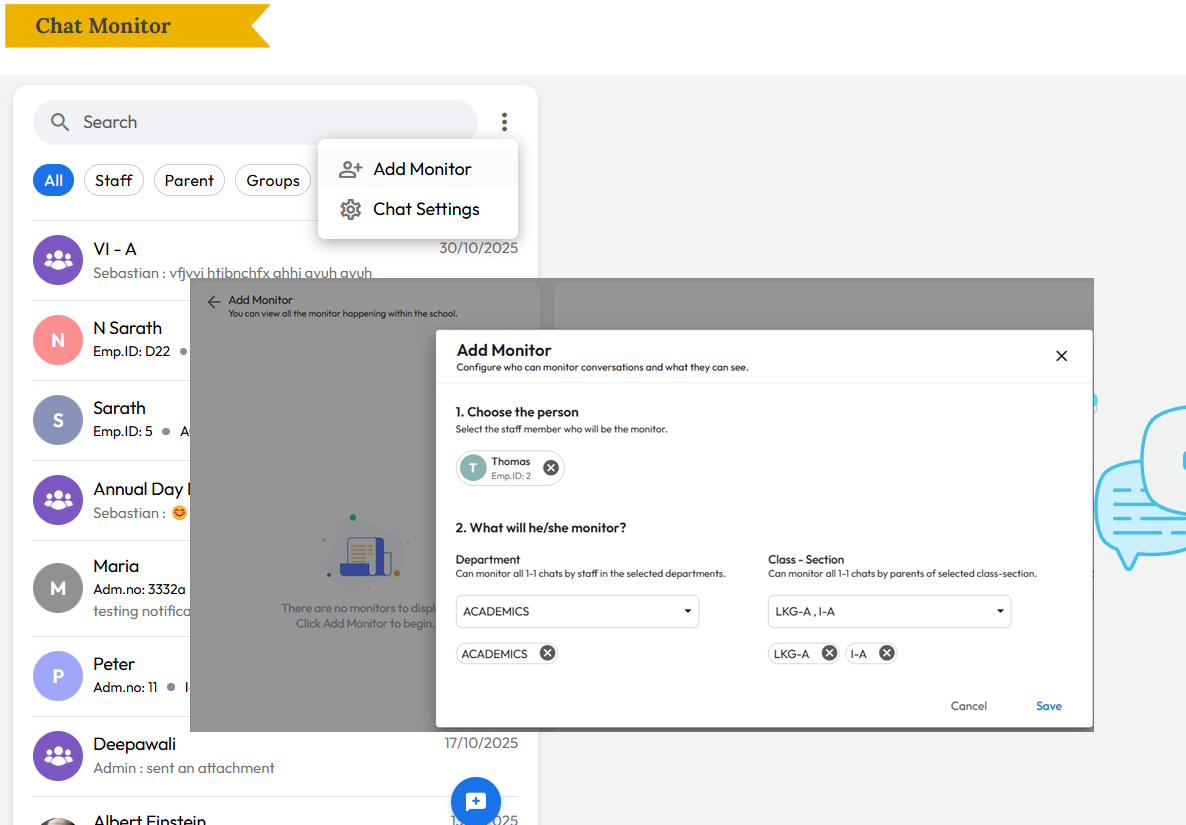Remove Thomas from the selected person chip
This screenshot has width=1186, height=825.
[x=550, y=468]
